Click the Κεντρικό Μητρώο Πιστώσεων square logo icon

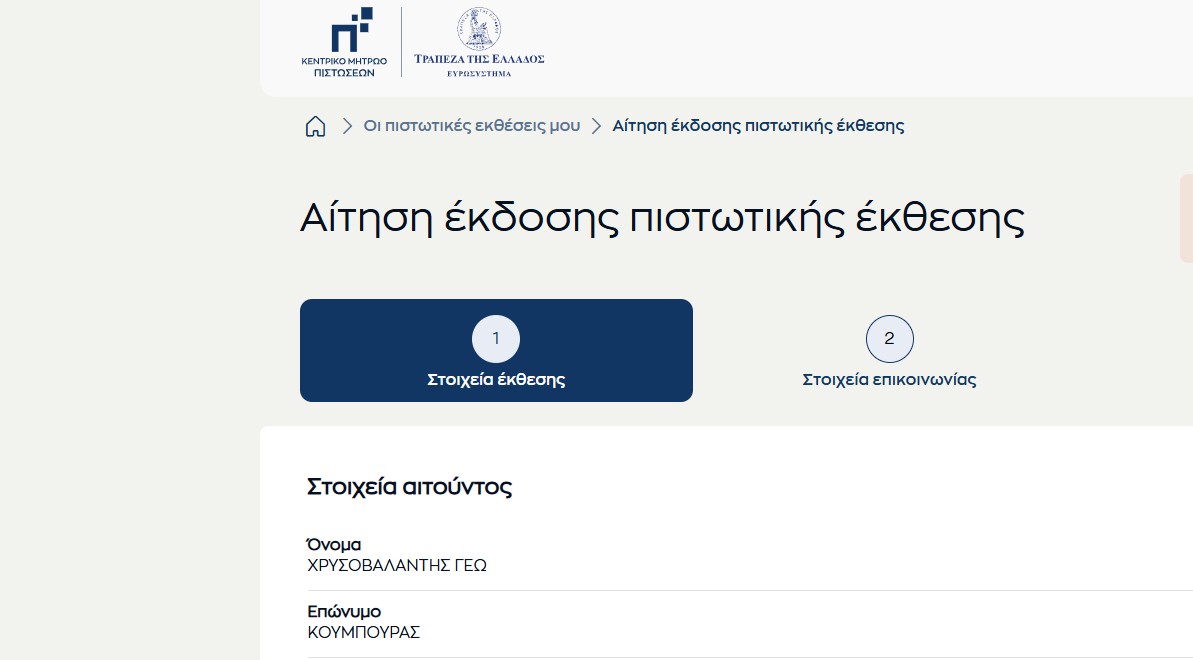point(351,28)
